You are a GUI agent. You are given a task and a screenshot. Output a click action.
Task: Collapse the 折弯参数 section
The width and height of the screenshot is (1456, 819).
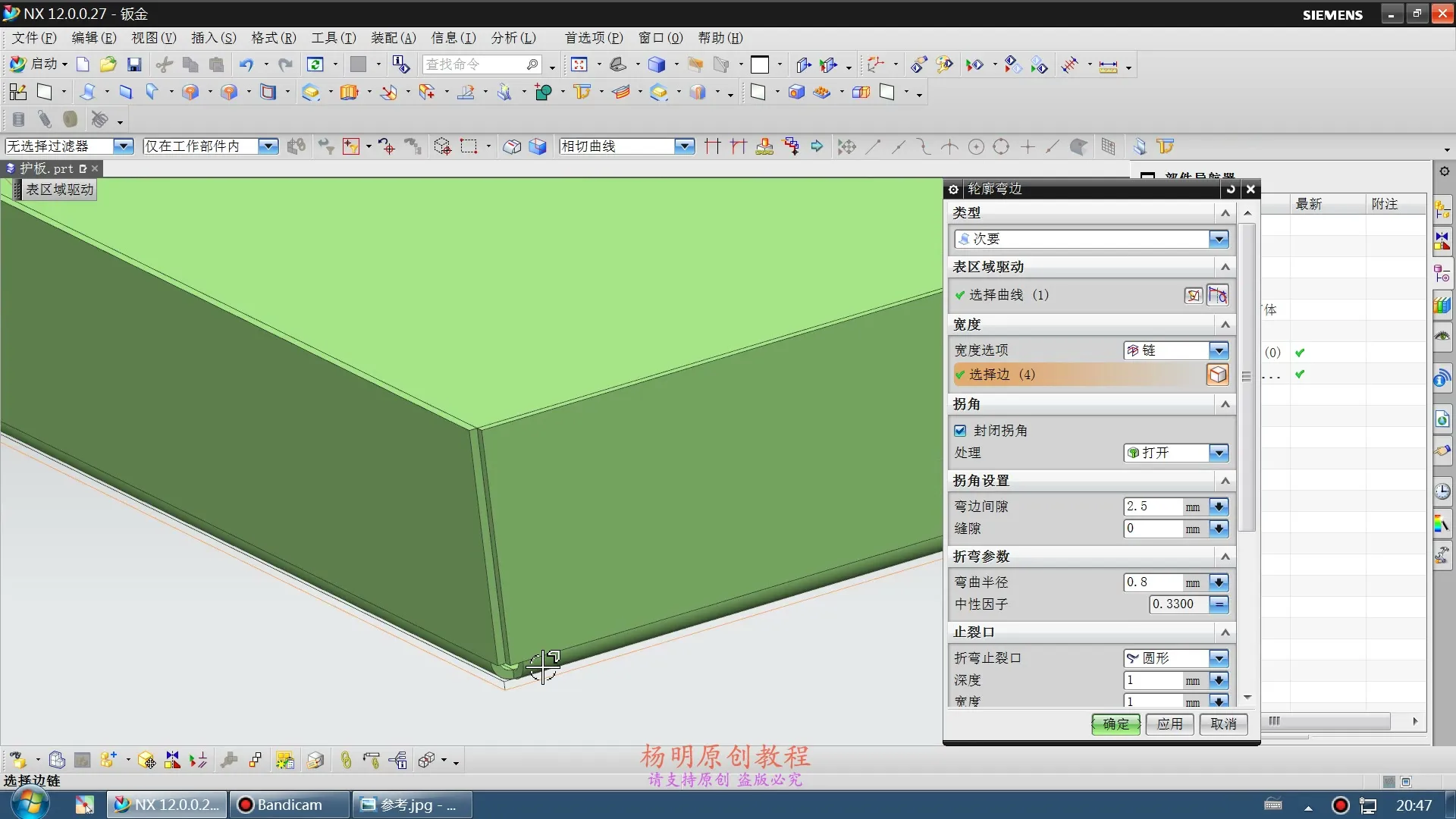tap(1225, 557)
